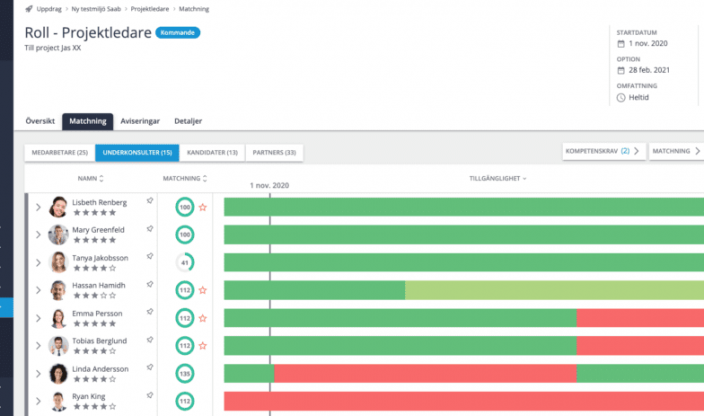Click the pin icon beside Lisbeth Renberg
The width and height of the screenshot is (704, 416).
point(150,201)
